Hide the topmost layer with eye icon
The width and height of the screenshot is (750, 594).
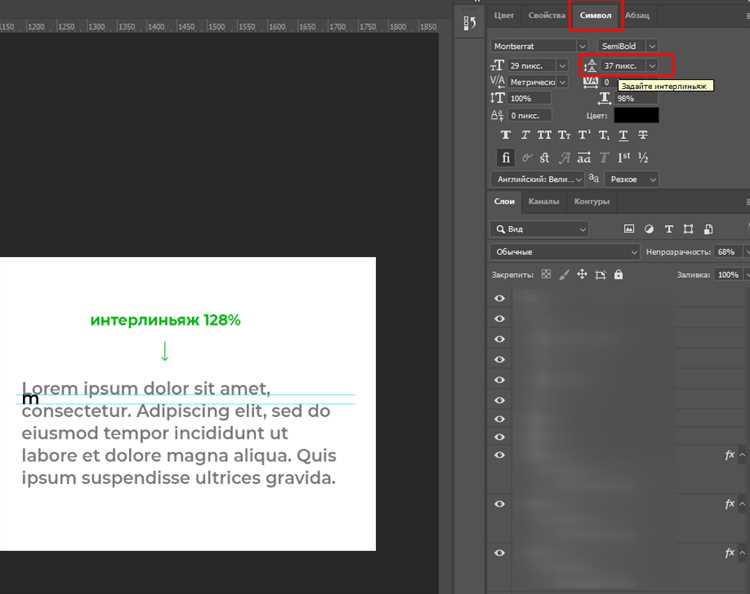499,298
